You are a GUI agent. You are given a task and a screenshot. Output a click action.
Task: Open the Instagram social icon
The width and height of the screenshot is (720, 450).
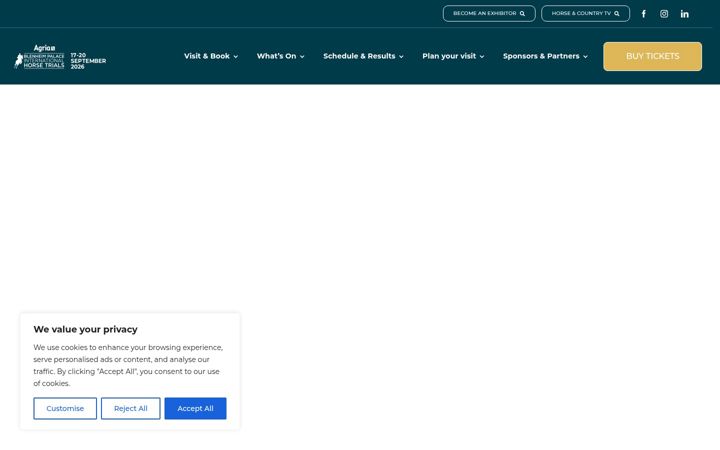pos(664,14)
